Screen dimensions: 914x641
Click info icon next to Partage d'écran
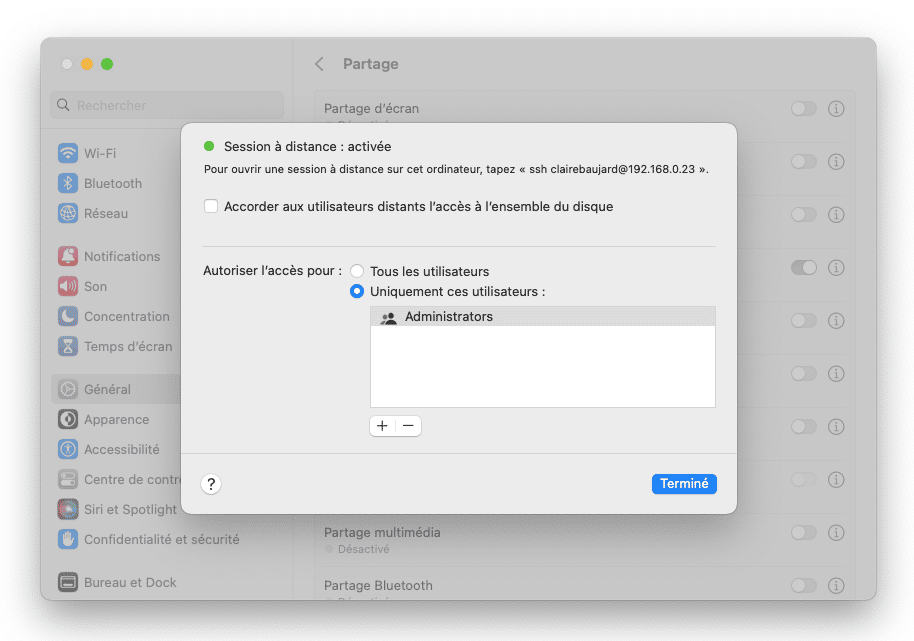click(836, 108)
